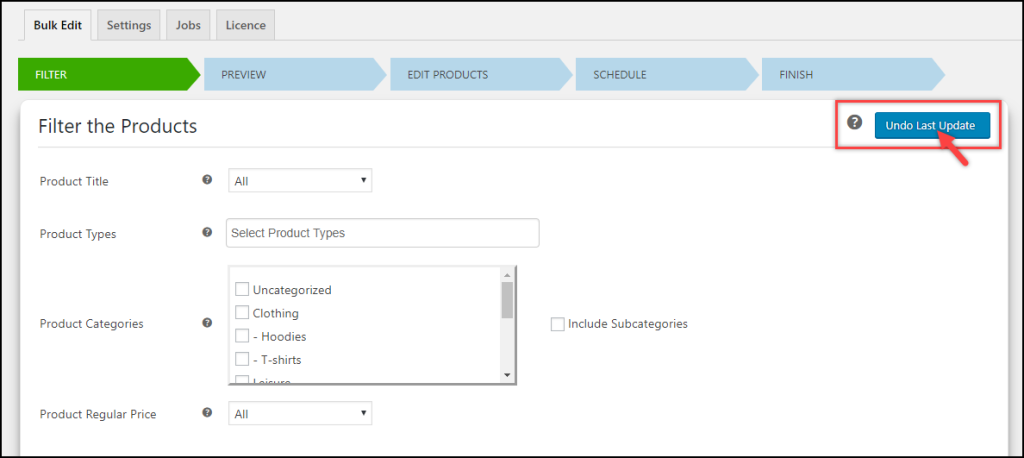Click the help icon beside Product Categories
Viewport: 1024px width, 458px height.
click(x=207, y=323)
